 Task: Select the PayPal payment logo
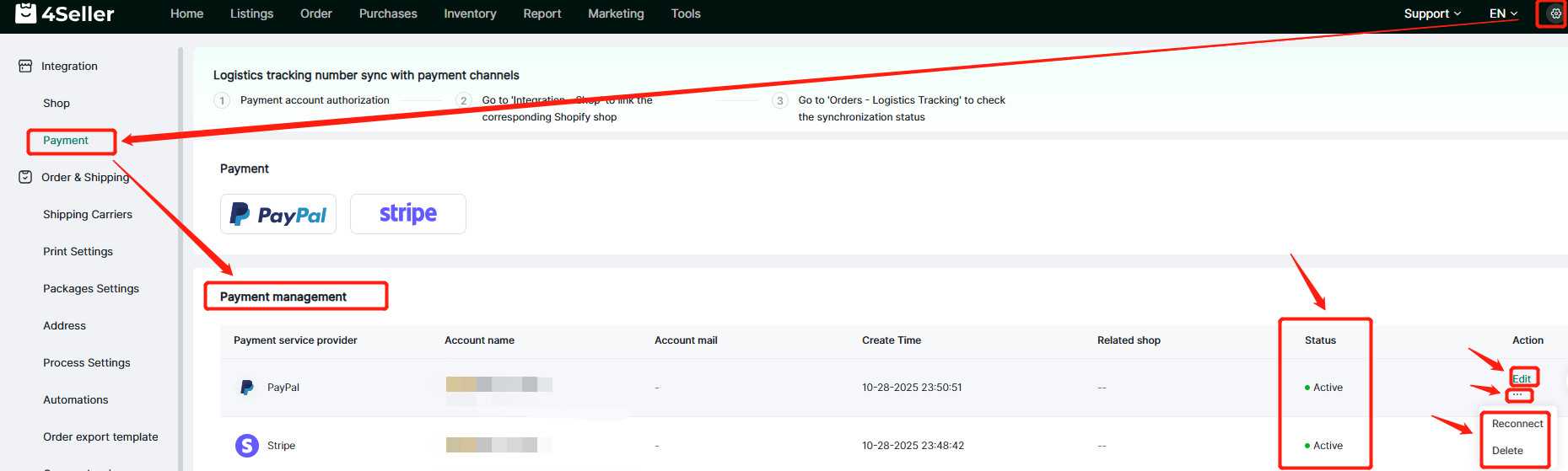278,214
